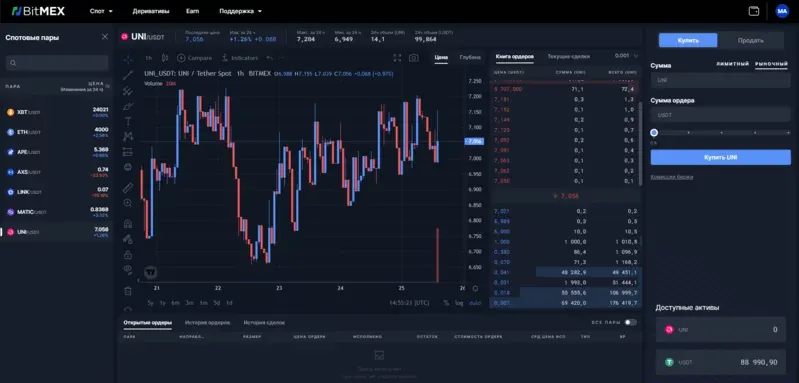The image size is (799, 383).
Task: Activate the zoom-in tool on chart
Action: [128, 203]
